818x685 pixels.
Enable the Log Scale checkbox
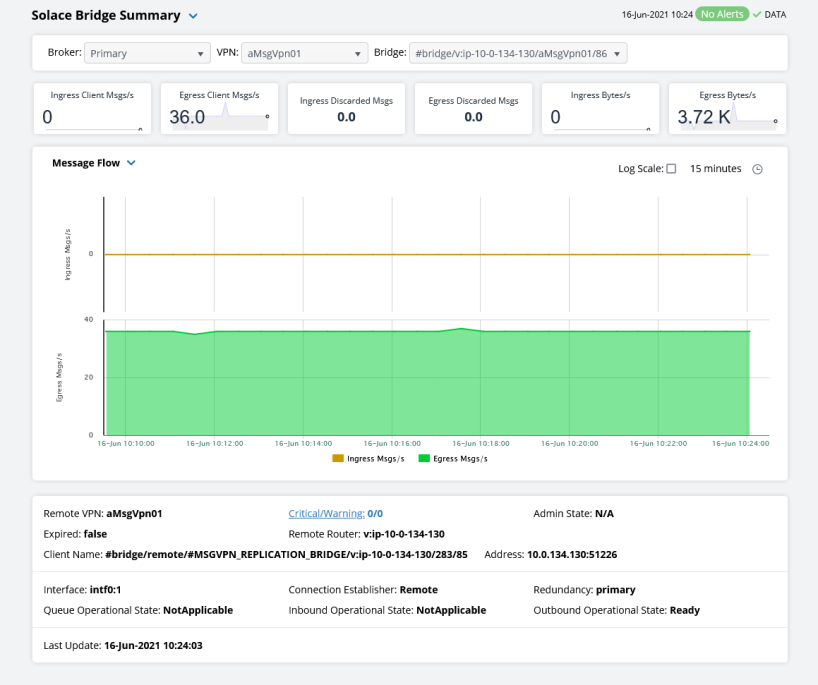671,169
